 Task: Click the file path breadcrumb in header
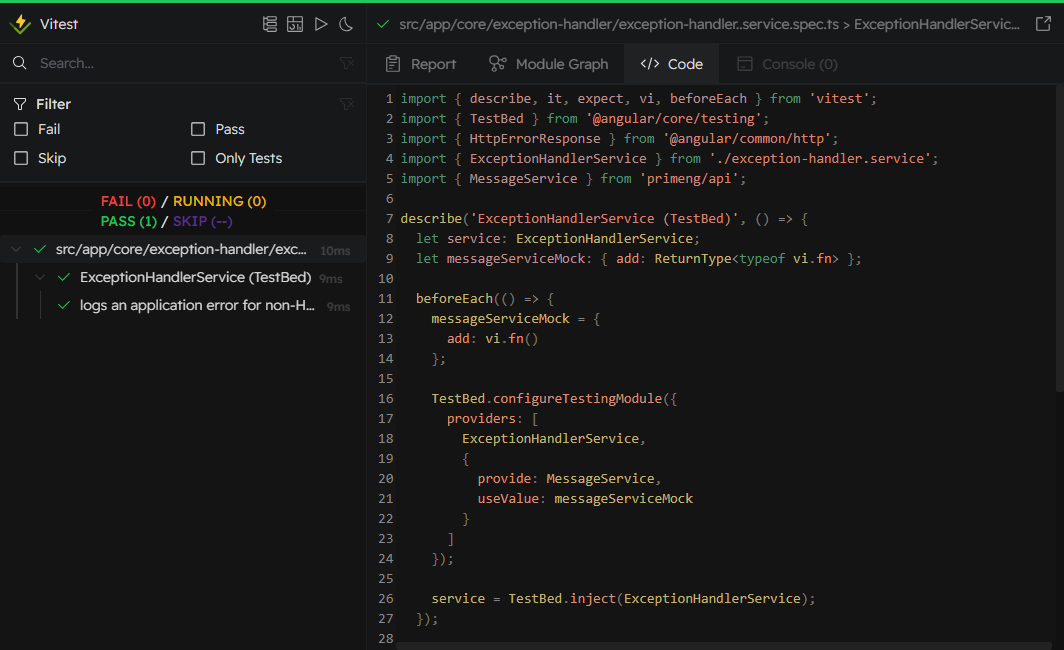pos(709,24)
